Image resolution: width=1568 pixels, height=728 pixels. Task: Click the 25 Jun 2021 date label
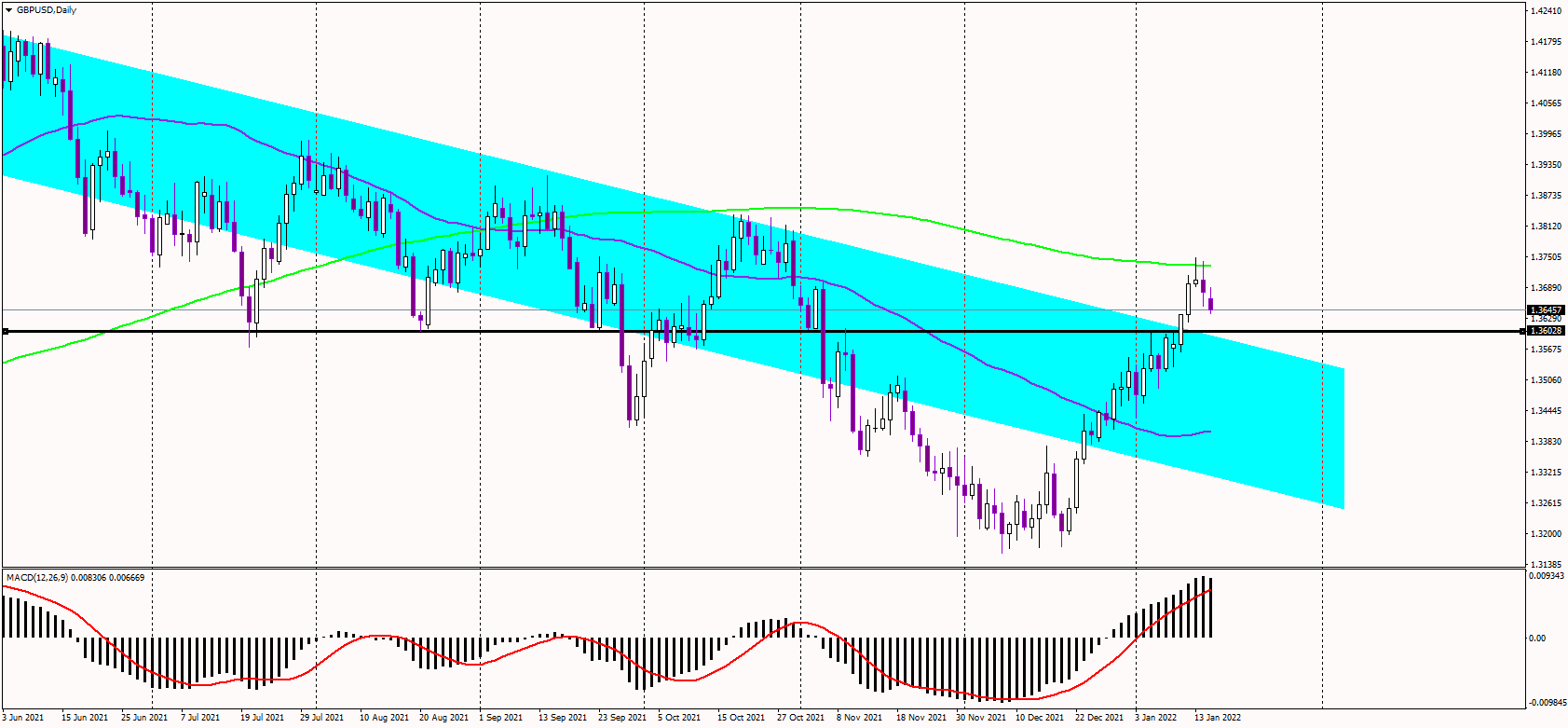[144, 718]
